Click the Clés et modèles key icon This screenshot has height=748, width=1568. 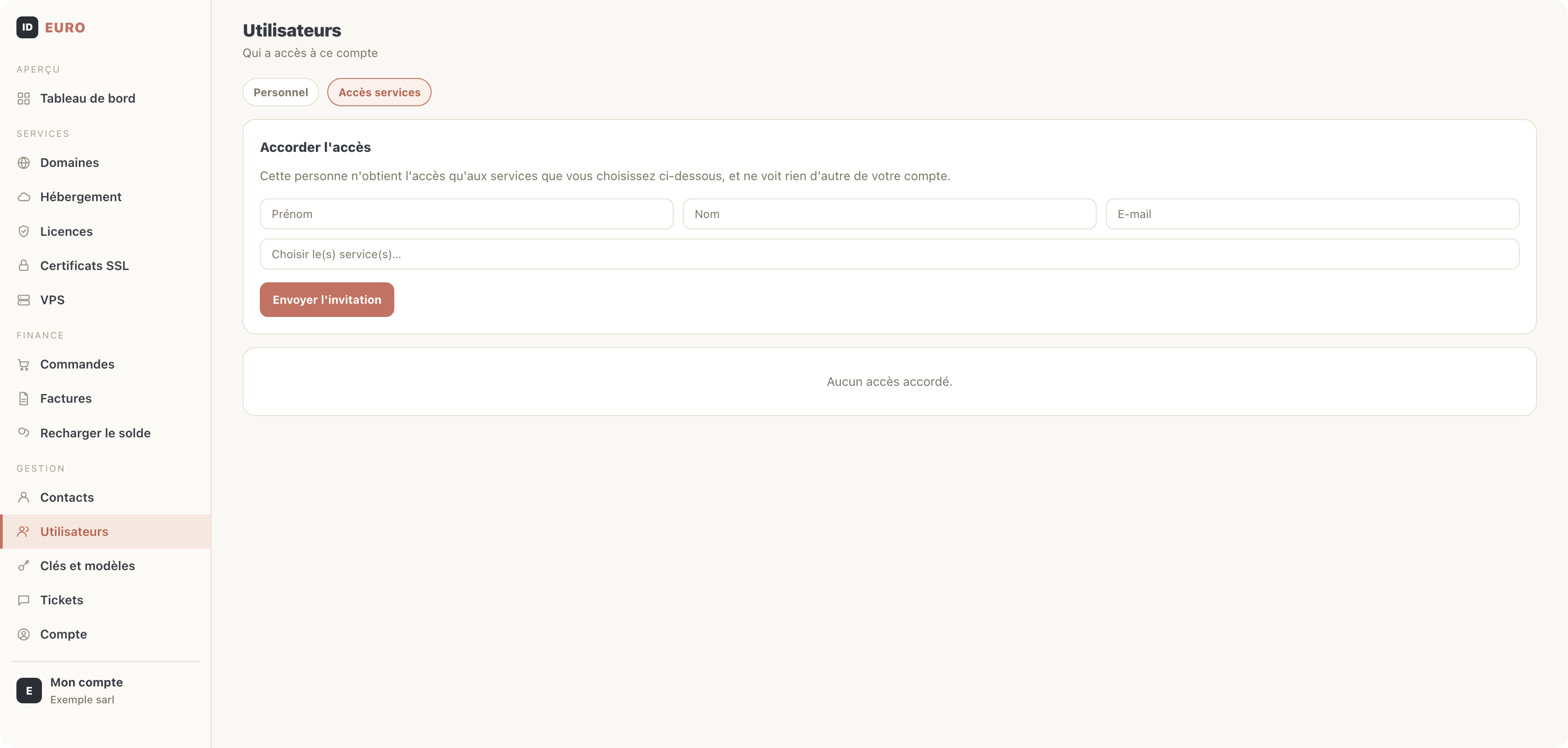point(24,566)
